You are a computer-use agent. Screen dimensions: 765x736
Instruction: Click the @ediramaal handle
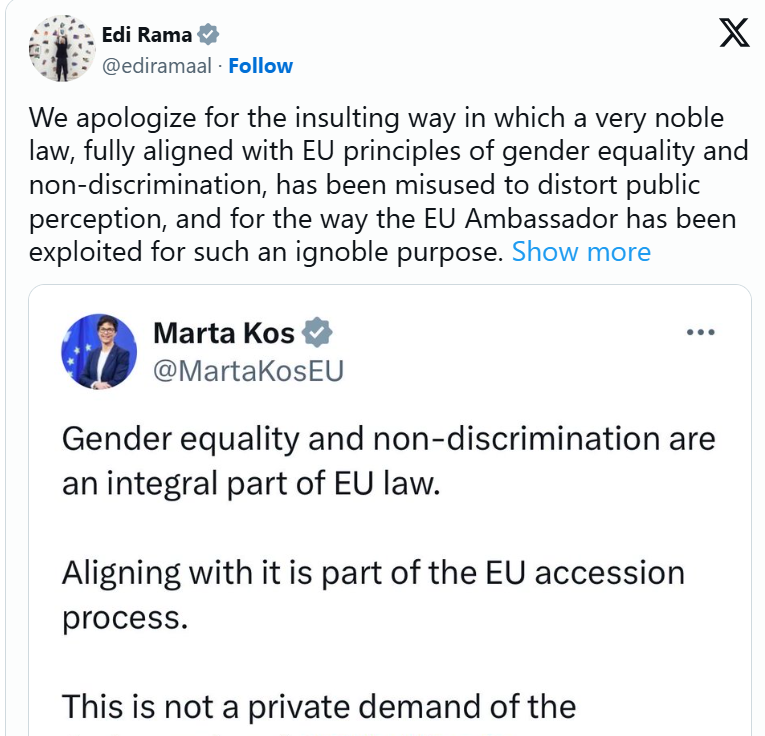[x=160, y=66]
